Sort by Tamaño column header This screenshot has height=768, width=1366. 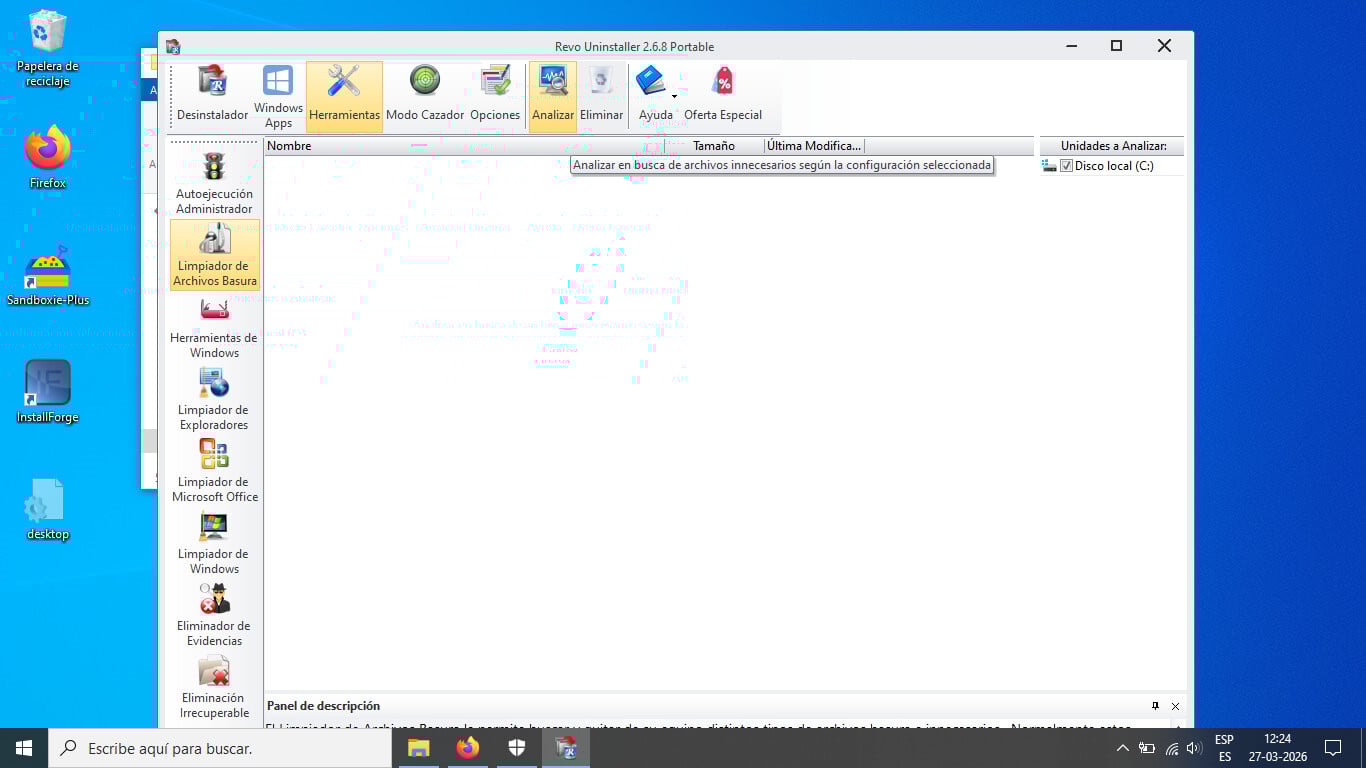(x=714, y=146)
